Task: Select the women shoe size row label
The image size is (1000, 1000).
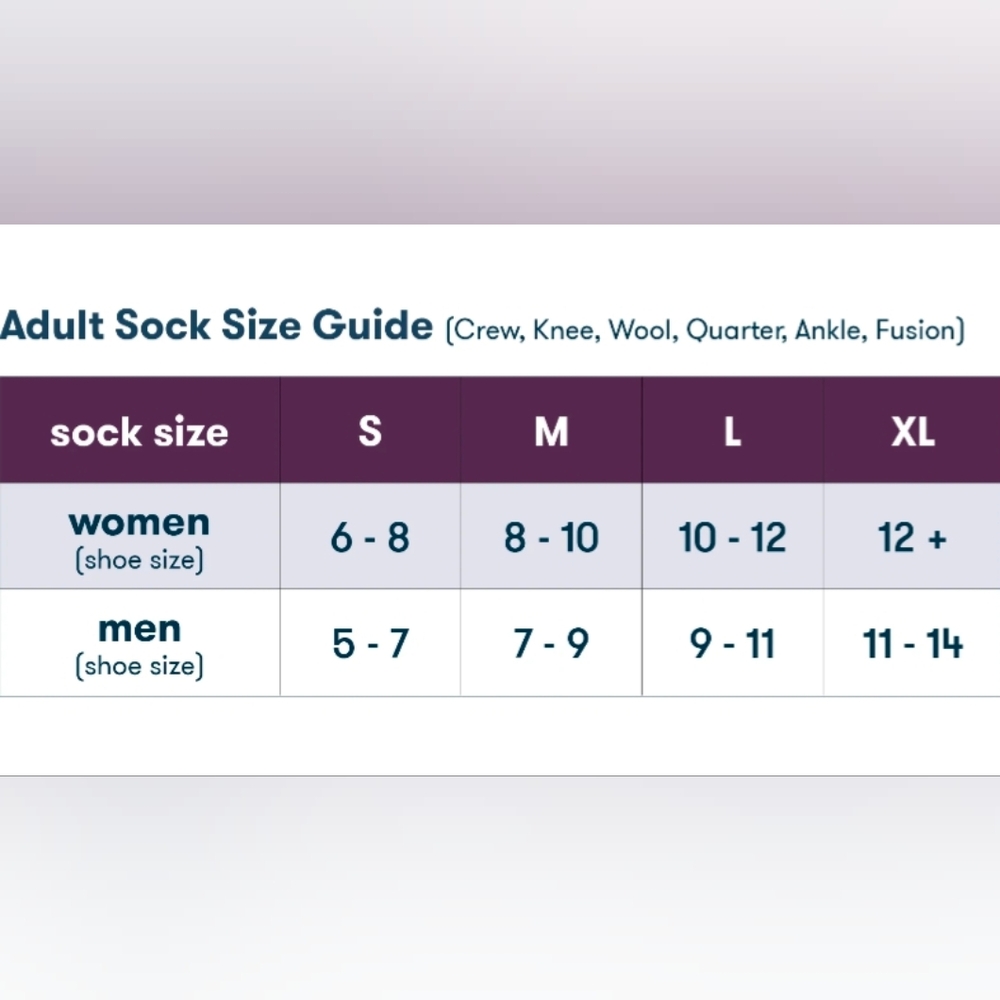Action: 140,536
